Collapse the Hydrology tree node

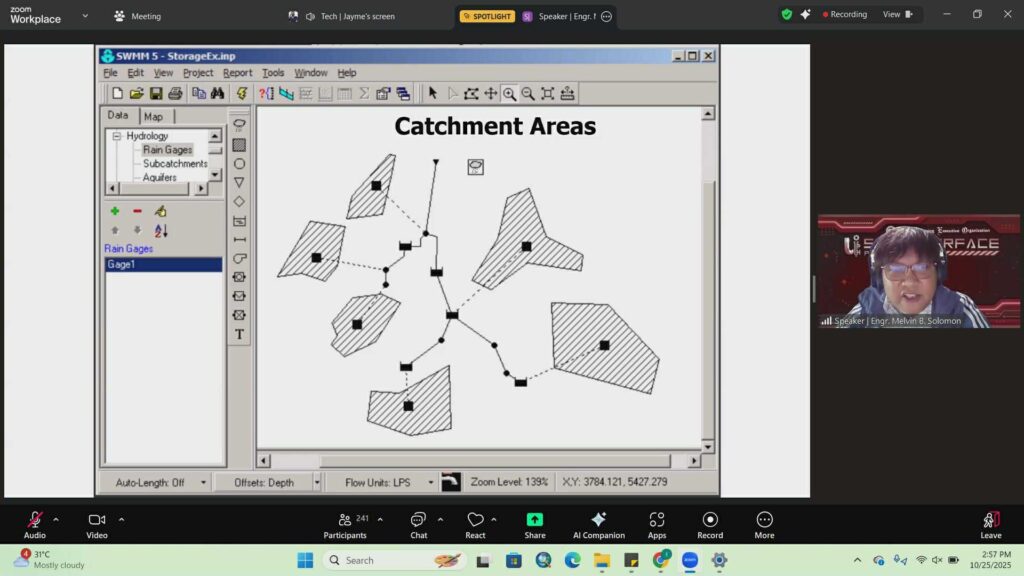coord(117,136)
